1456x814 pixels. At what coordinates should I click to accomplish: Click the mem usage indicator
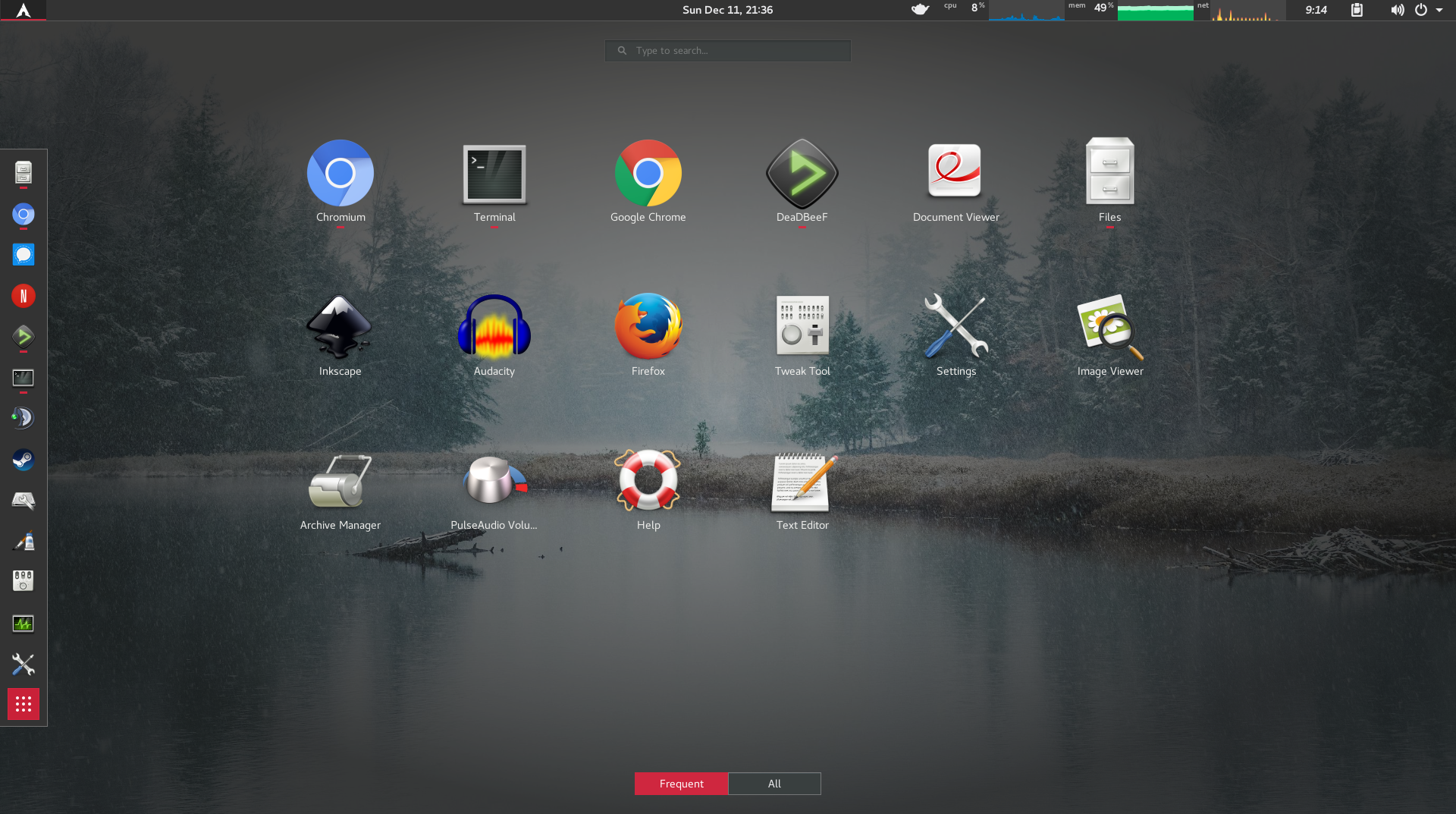tap(1130, 10)
